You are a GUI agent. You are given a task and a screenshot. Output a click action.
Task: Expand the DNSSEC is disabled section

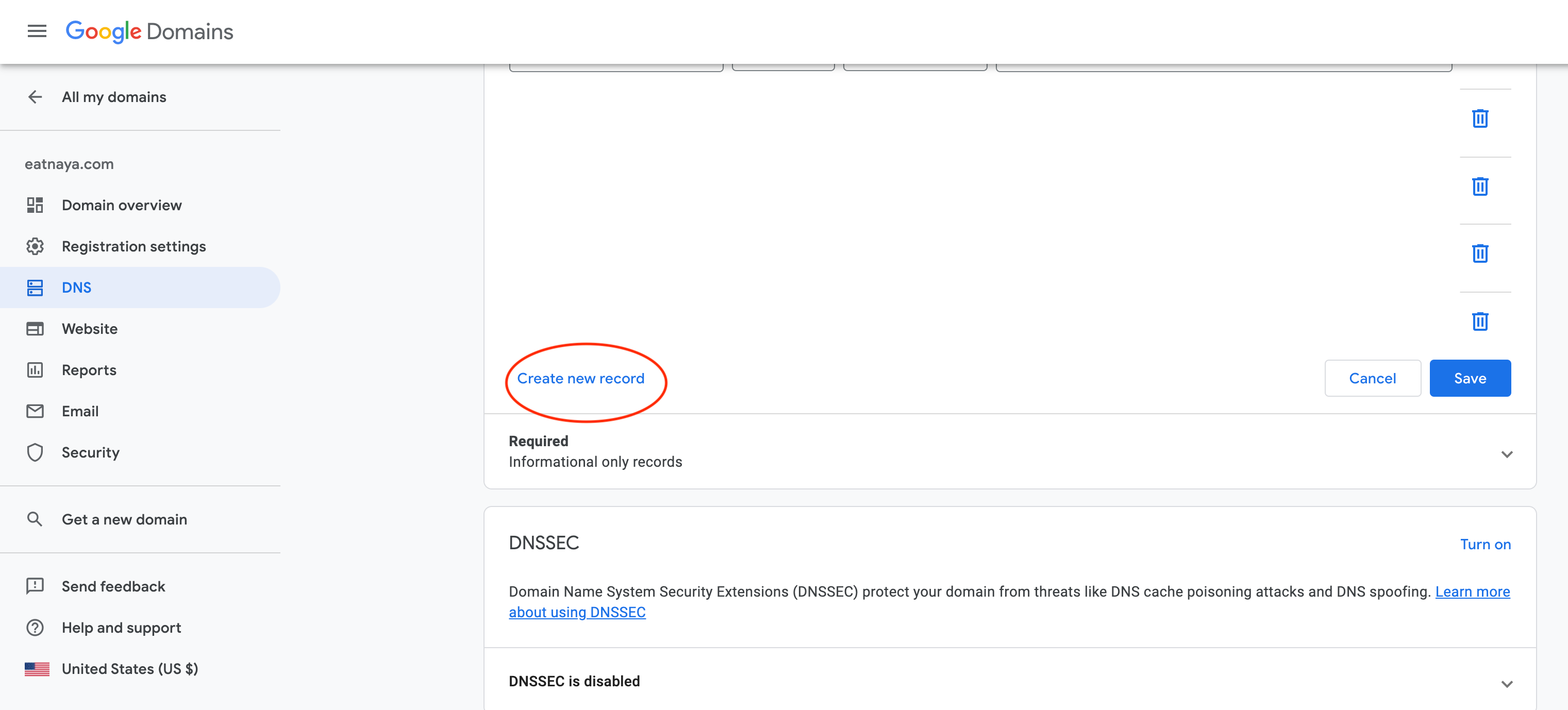1507,684
